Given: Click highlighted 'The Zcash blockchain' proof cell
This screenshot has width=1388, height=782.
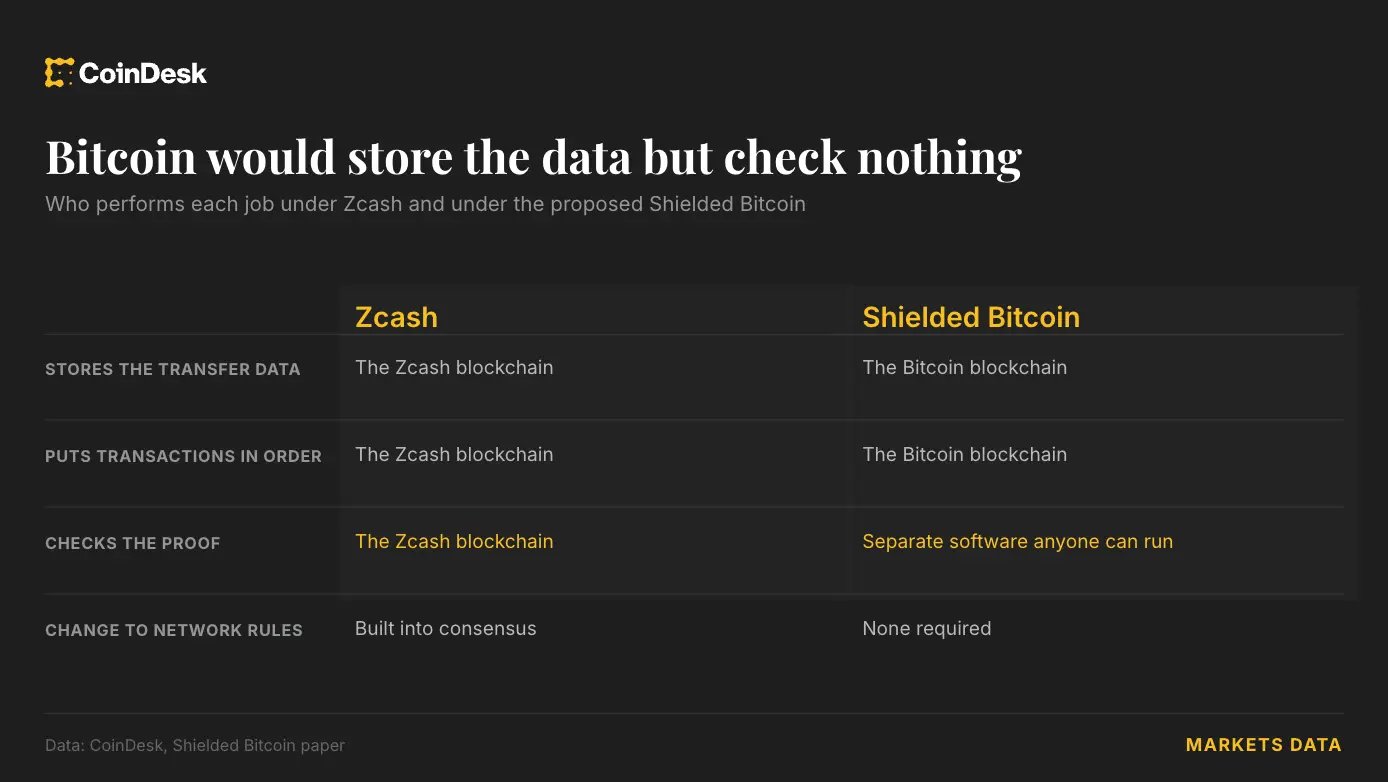Looking at the screenshot, I should tap(454, 541).
